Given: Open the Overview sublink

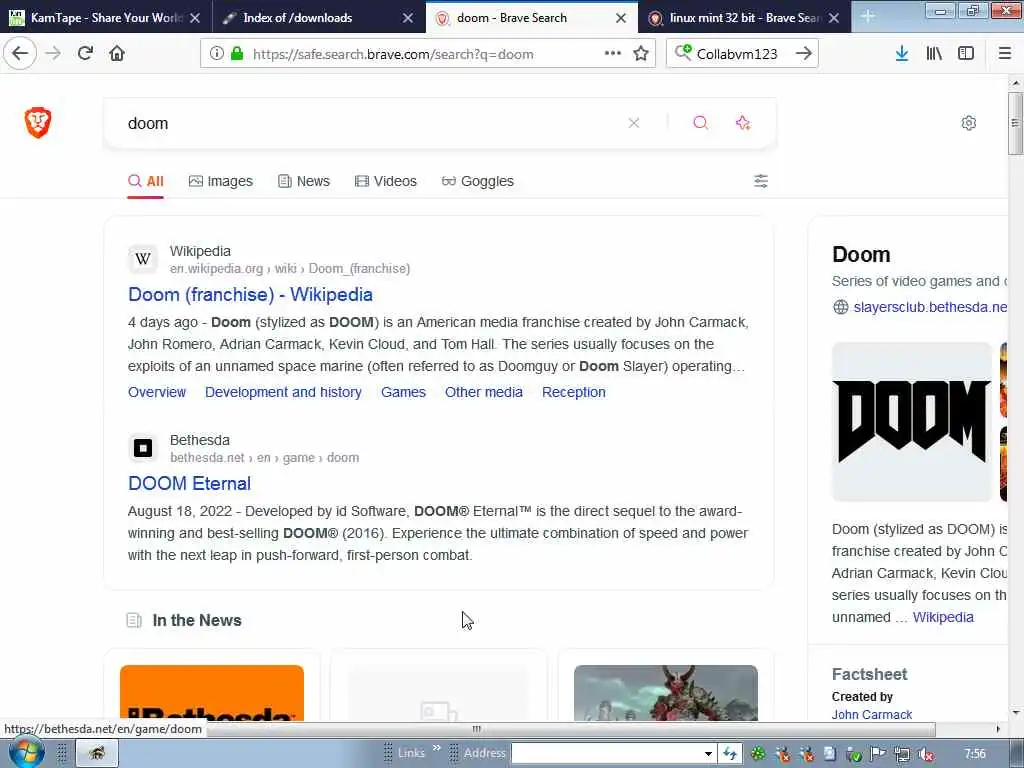Looking at the screenshot, I should coord(157,392).
